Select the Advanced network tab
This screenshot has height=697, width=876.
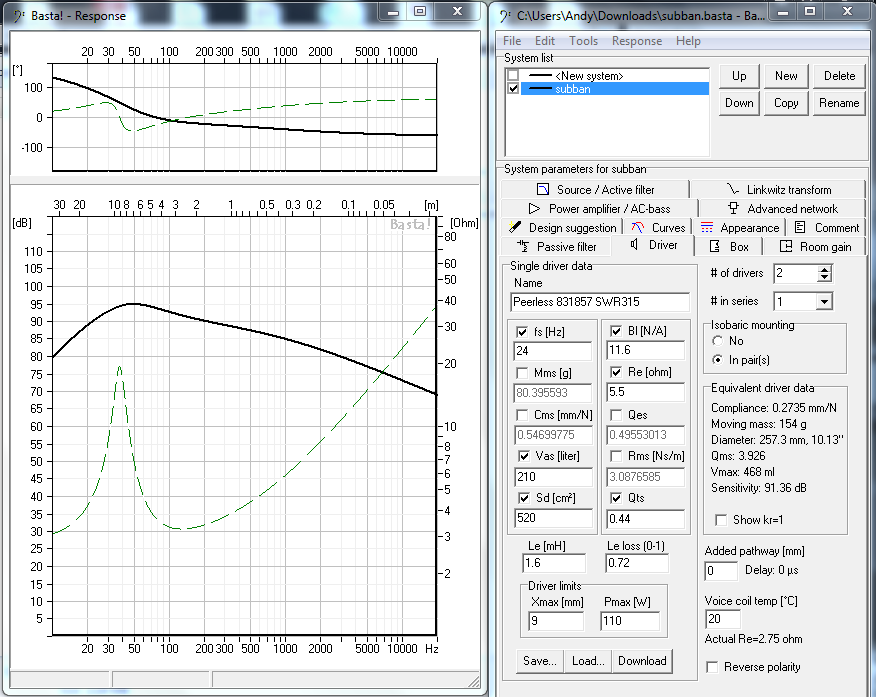tap(782, 208)
